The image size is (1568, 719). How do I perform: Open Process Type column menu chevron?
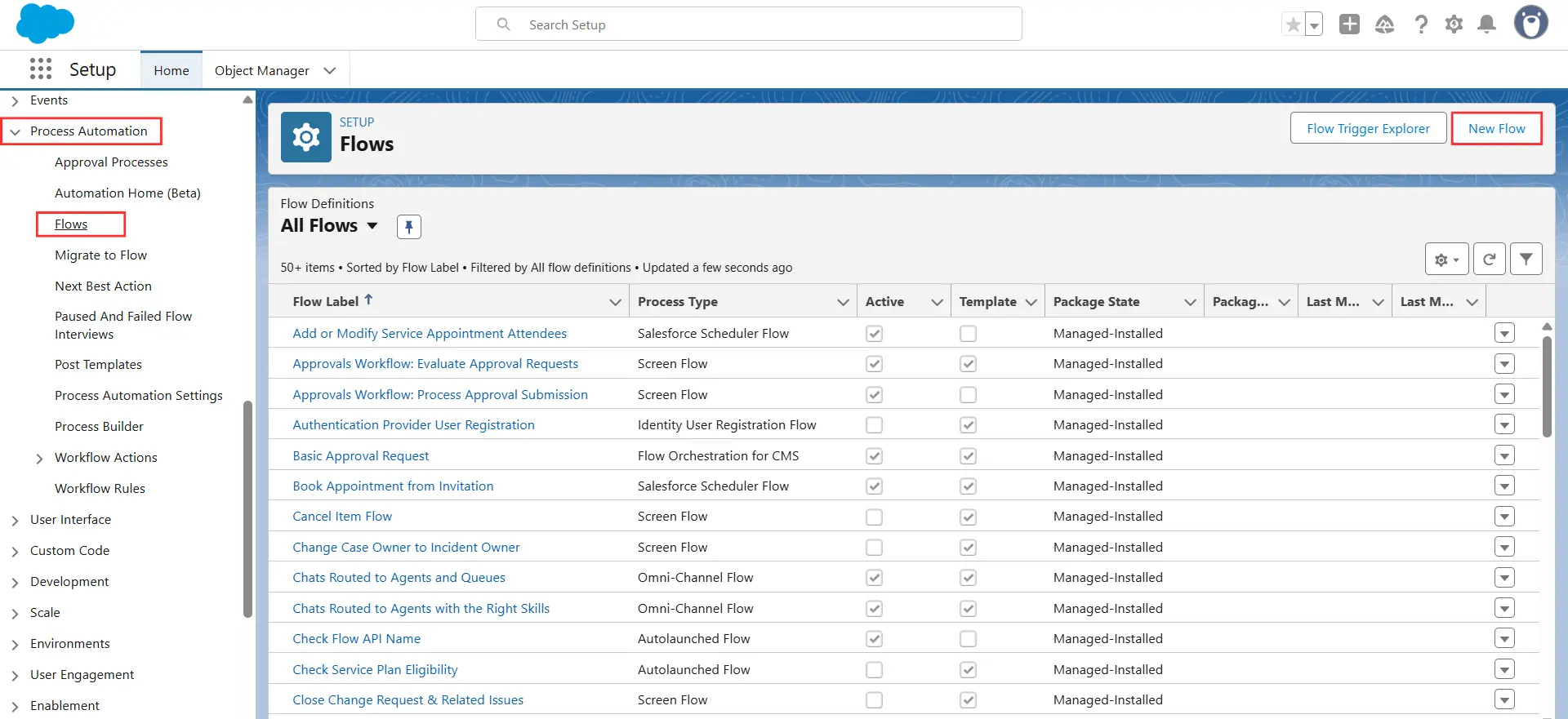[843, 302]
